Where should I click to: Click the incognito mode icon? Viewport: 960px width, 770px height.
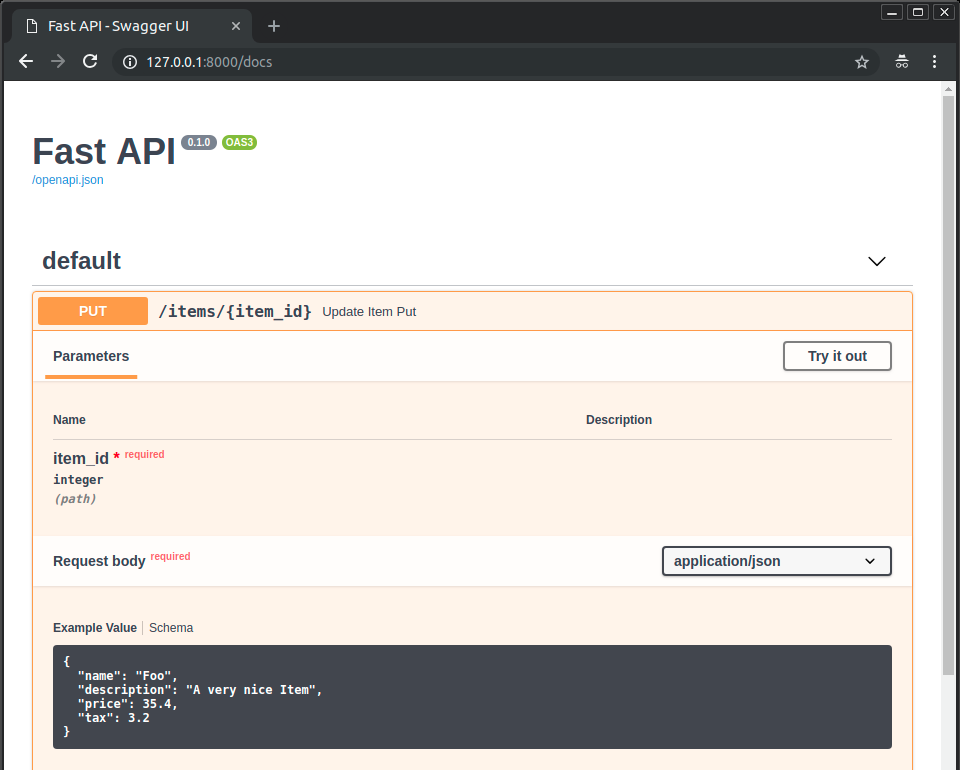[902, 62]
